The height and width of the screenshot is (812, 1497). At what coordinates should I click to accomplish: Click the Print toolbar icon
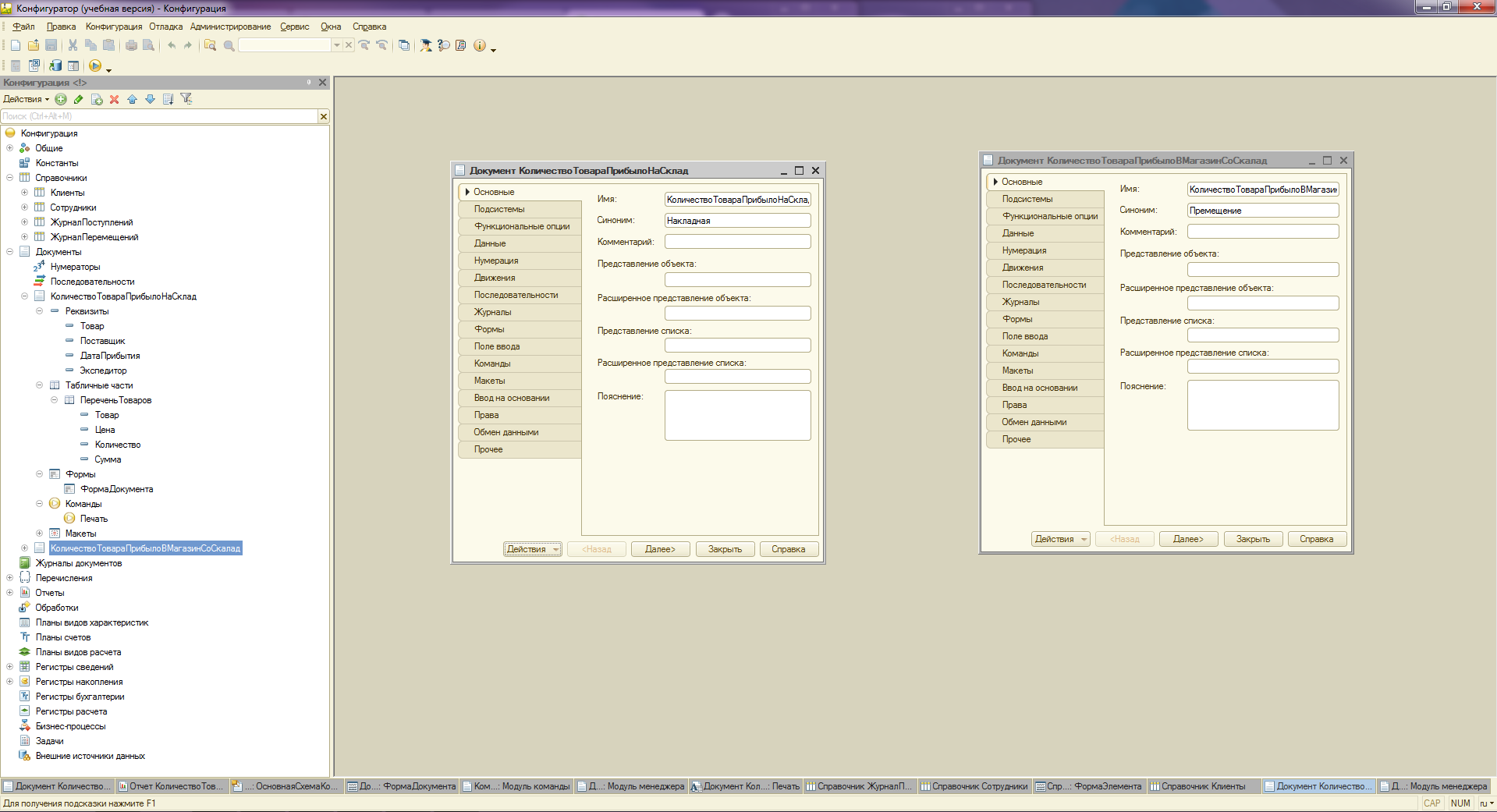click(x=131, y=45)
